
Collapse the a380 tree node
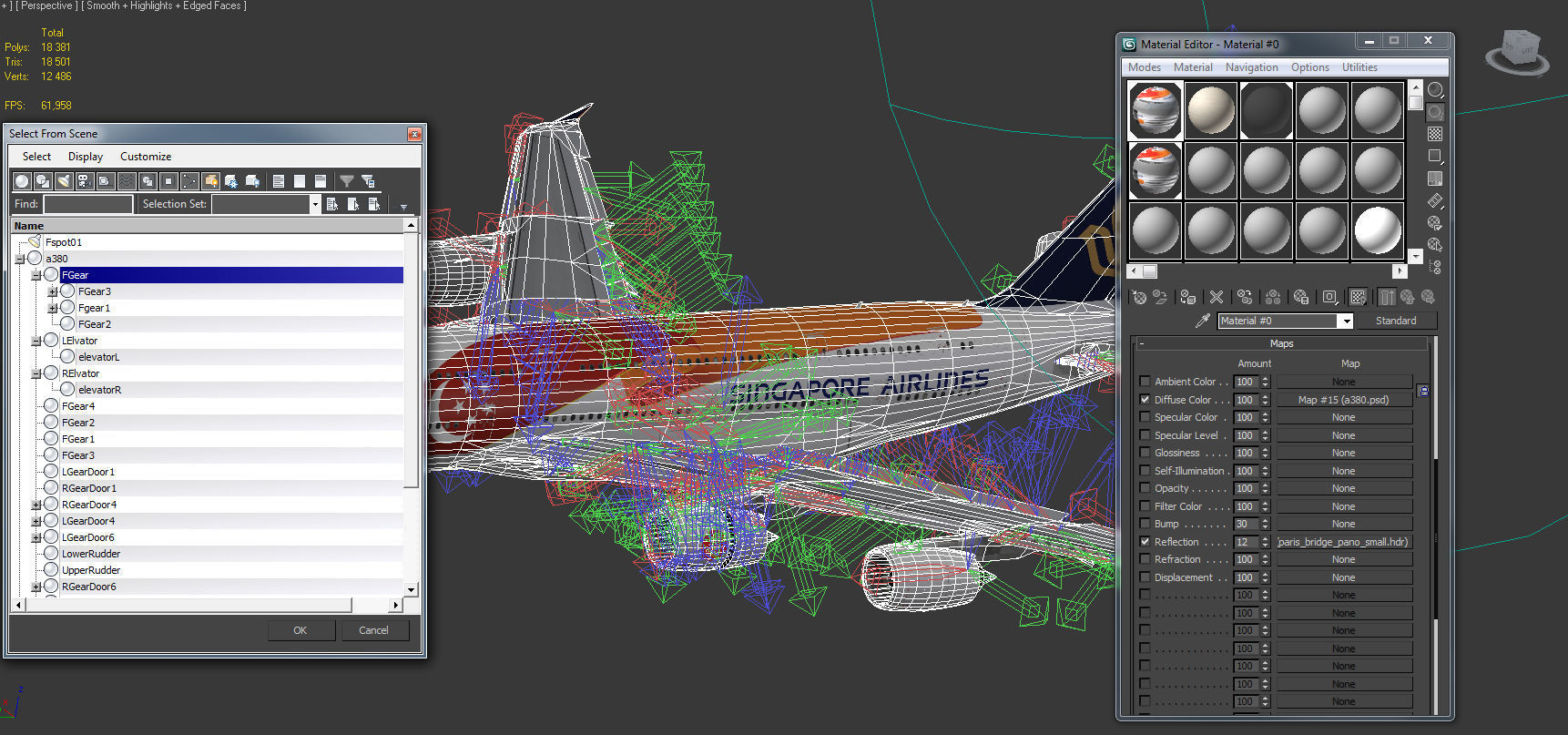click(x=20, y=259)
